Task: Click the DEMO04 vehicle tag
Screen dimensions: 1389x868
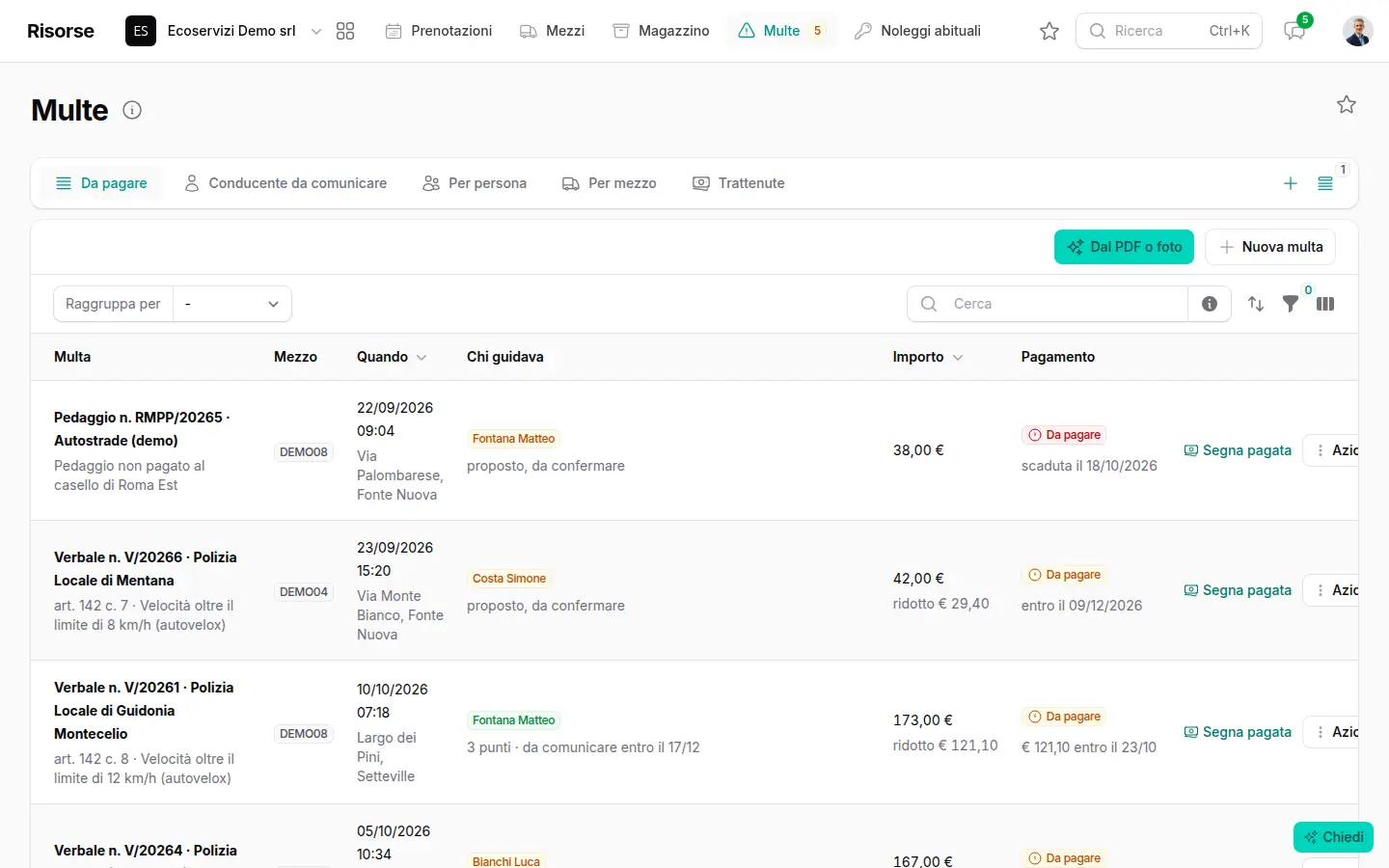Action: pos(304,592)
